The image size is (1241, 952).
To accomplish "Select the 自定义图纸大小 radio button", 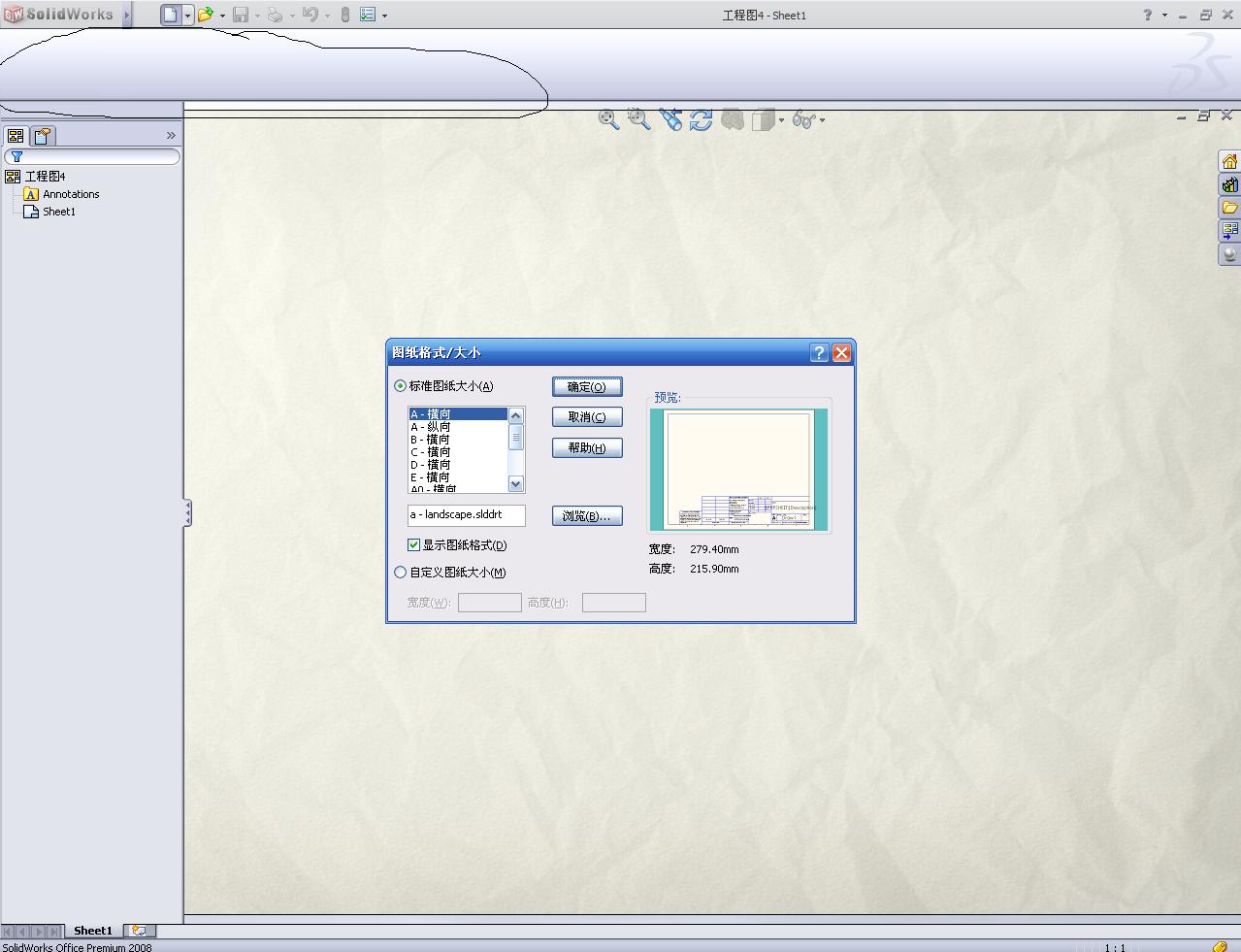I will coord(400,573).
